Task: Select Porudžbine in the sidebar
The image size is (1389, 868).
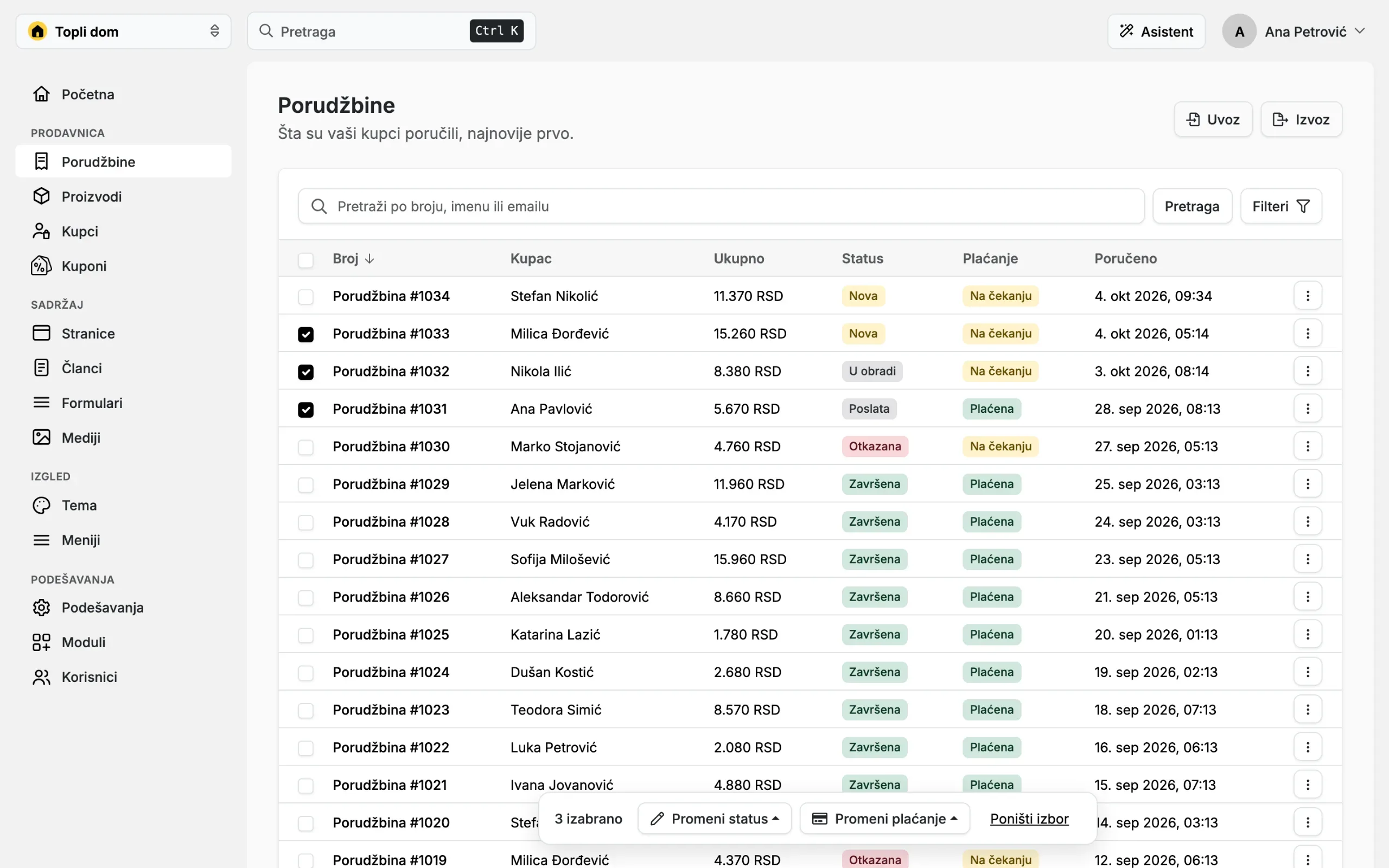Action: point(123,161)
